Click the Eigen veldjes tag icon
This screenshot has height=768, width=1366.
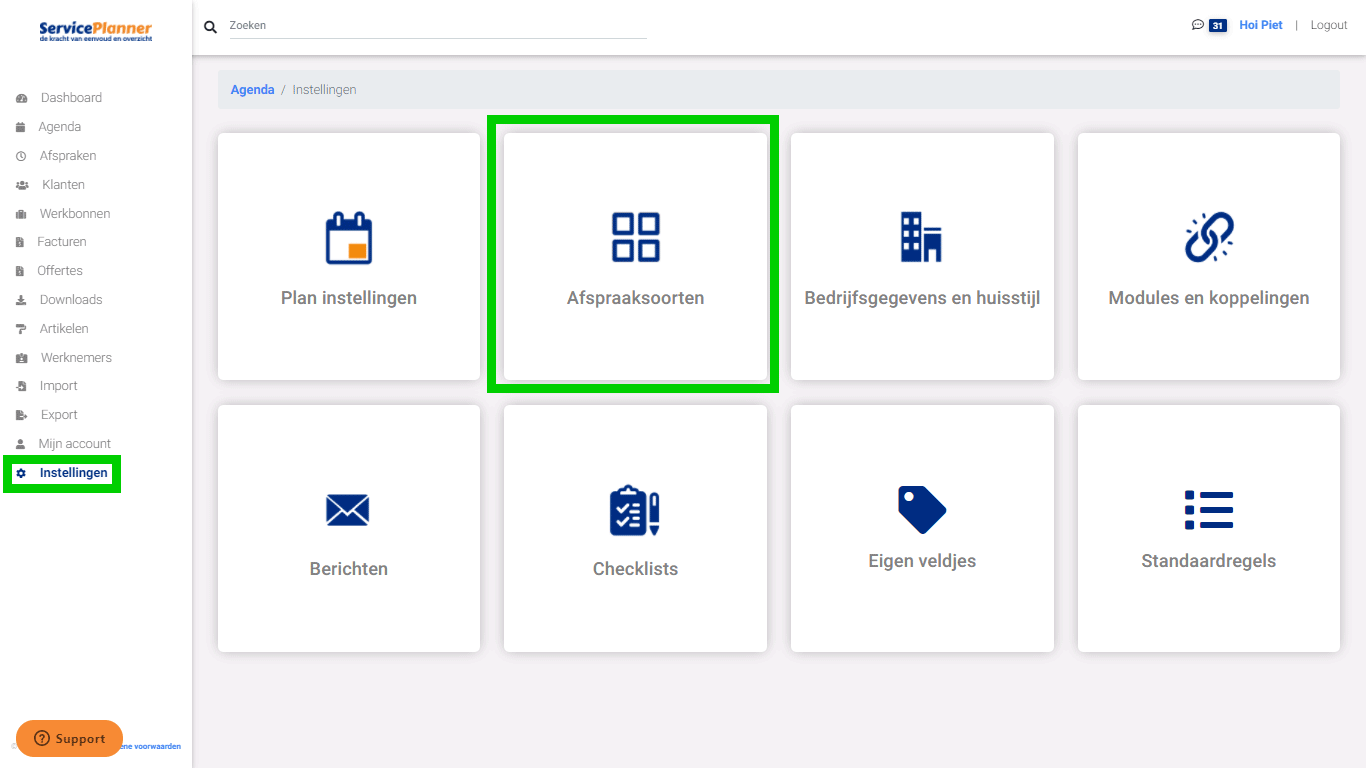coord(921,510)
